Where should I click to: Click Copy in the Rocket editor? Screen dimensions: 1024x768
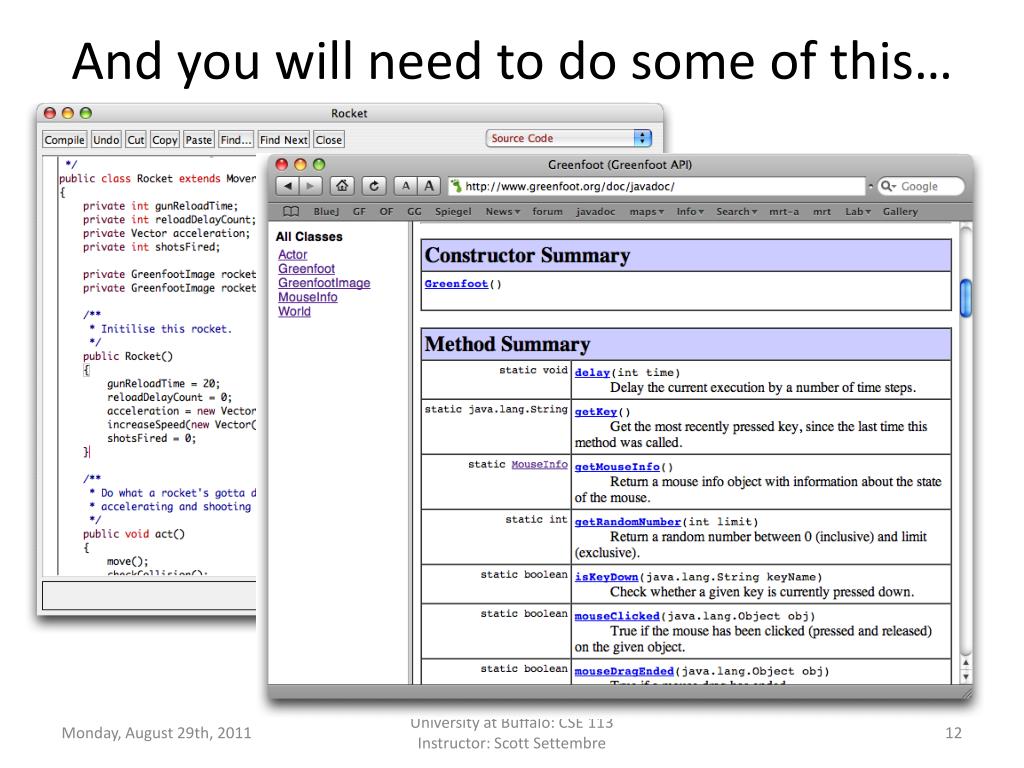165,140
